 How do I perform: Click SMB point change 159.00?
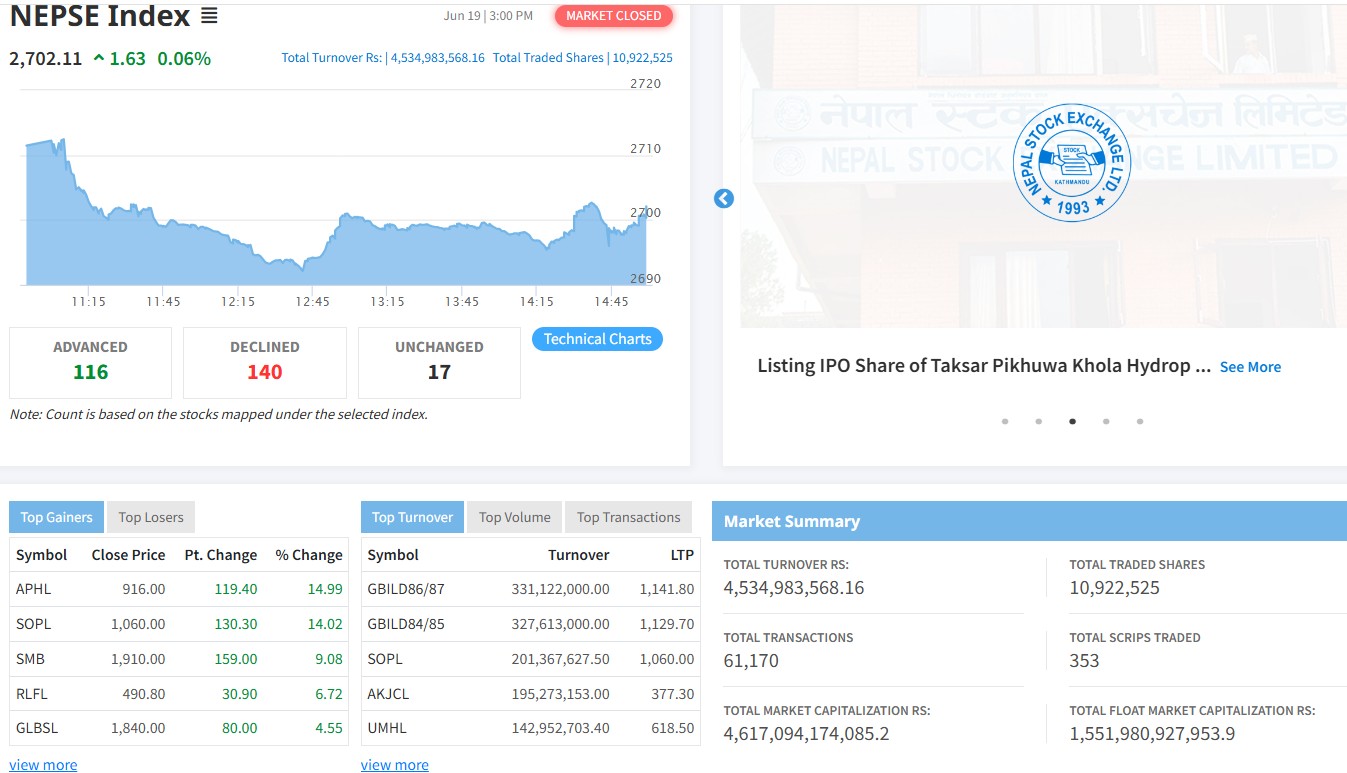click(236, 659)
